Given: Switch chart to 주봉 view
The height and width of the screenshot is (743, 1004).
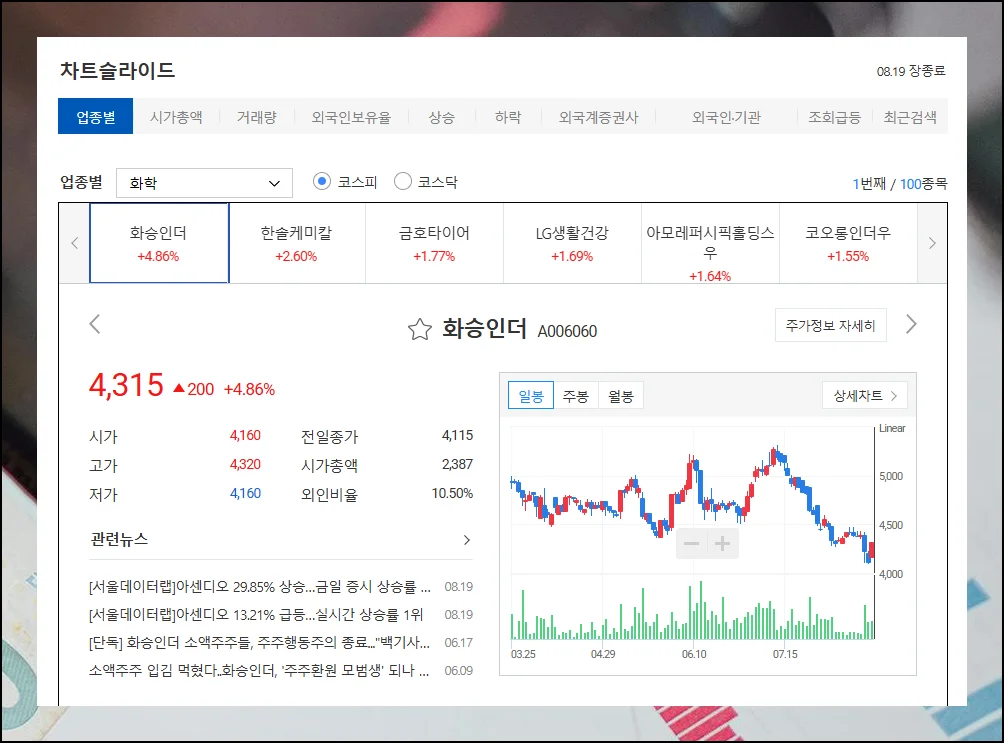Looking at the screenshot, I should pyautogui.click(x=575, y=396).
